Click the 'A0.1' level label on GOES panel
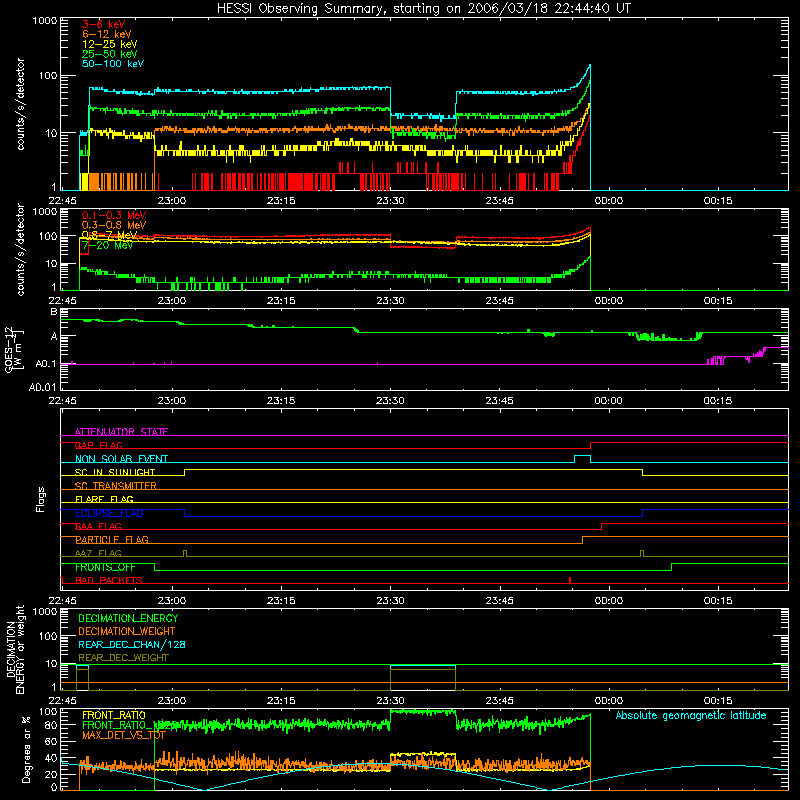The height and width of the screenshot is (800, 800). click(x=47, y=364)
